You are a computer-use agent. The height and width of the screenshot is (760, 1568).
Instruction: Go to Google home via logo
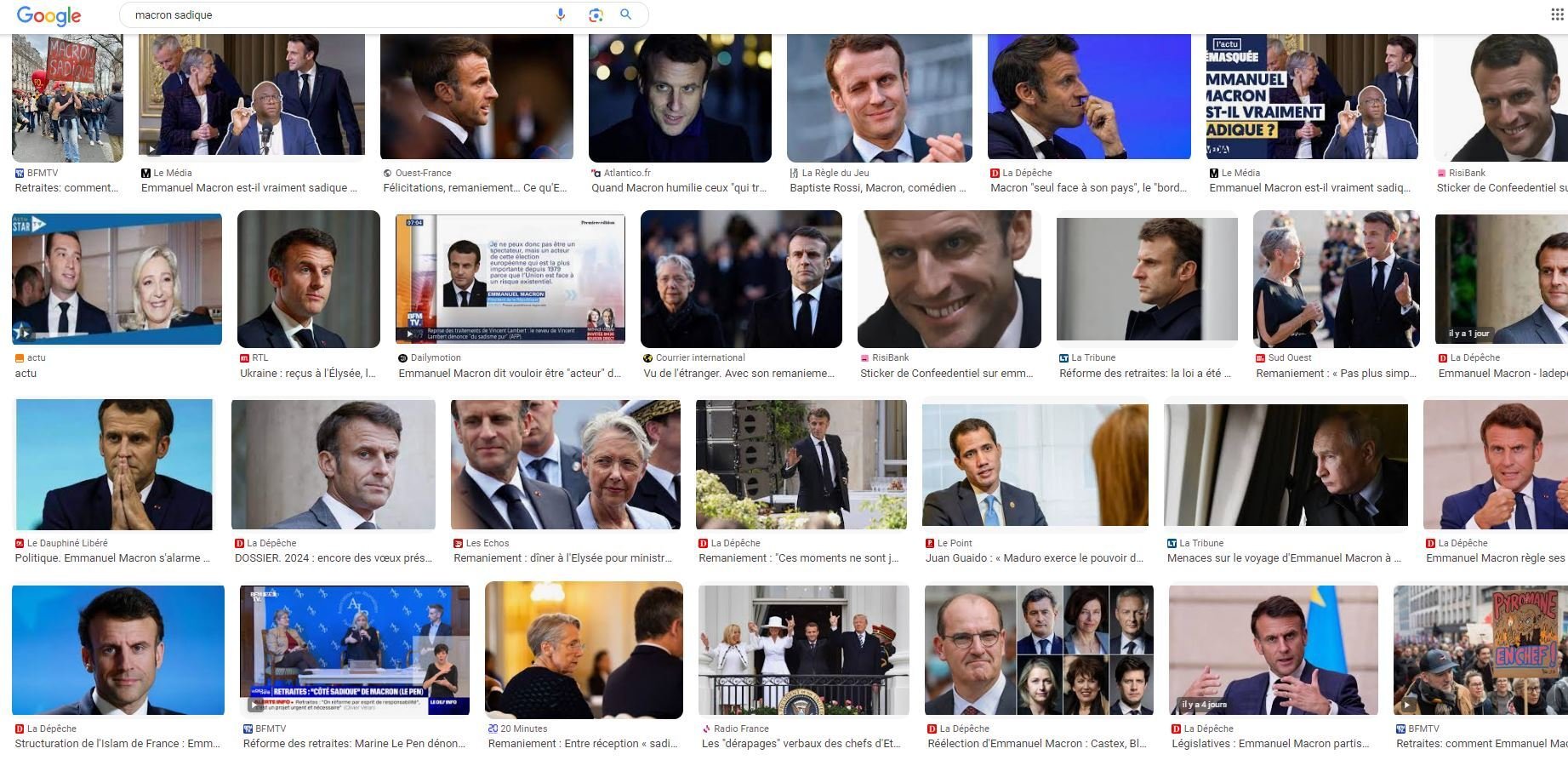coord(48,15)
